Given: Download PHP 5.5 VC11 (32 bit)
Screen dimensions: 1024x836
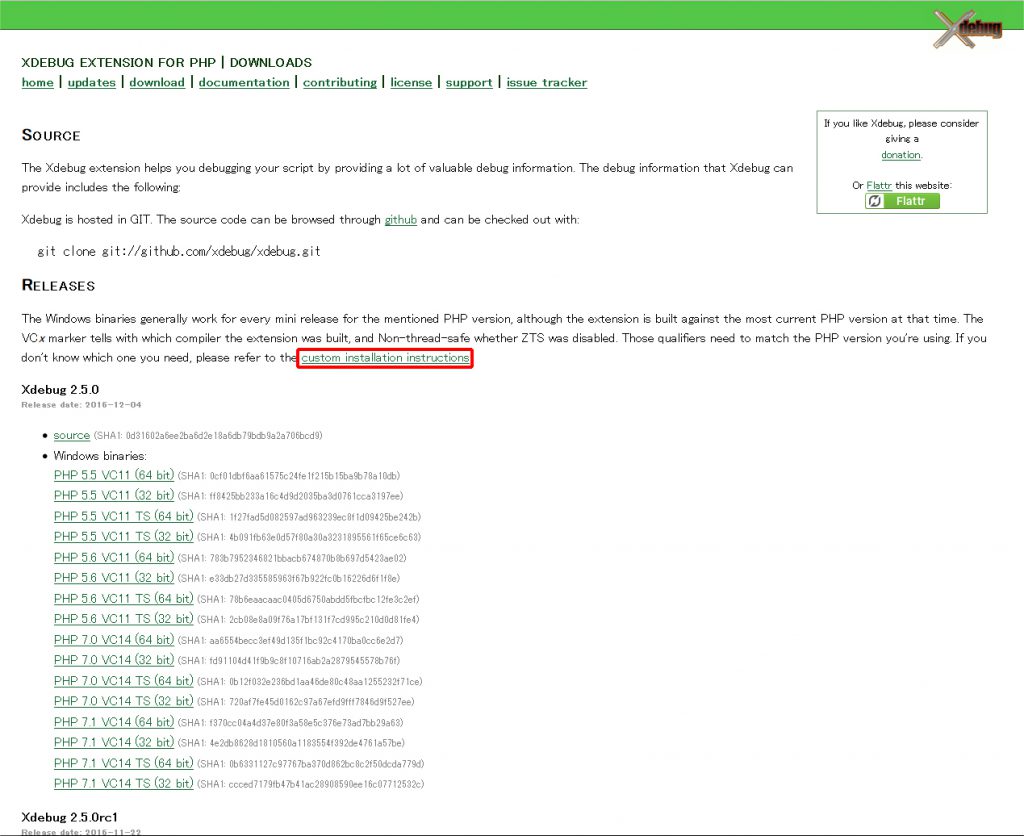Looking at the screenshot, I should pyautogui.click(x=114, y=496).
